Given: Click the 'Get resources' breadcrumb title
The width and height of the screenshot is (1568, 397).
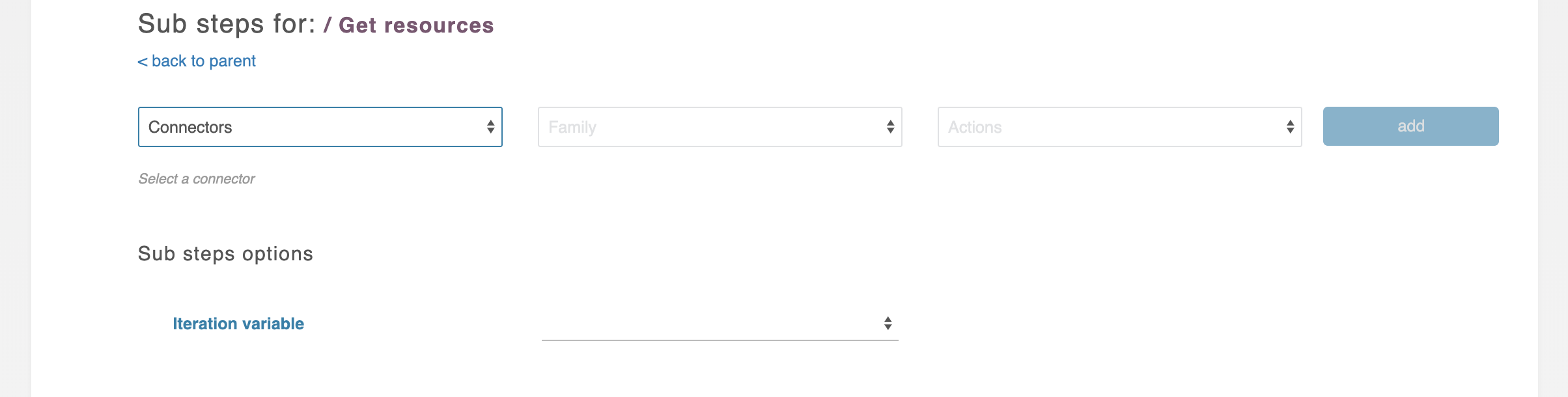Looking at the screenshot, I should coord(416,25).
